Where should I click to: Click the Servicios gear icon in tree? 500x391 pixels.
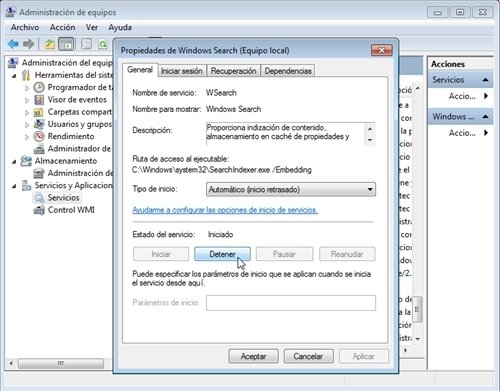click(x=39, y=198)
